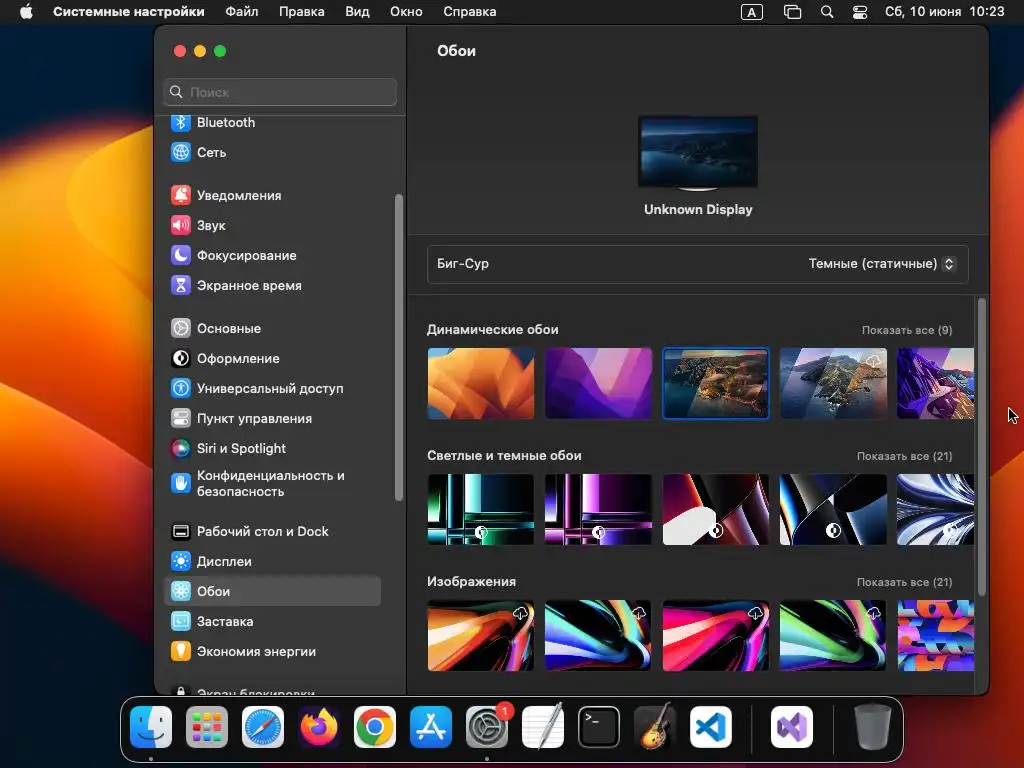This screenshot has height=768, width=1024.
Task: Click the keyboard input source indicator
Action: click(752, 12)
